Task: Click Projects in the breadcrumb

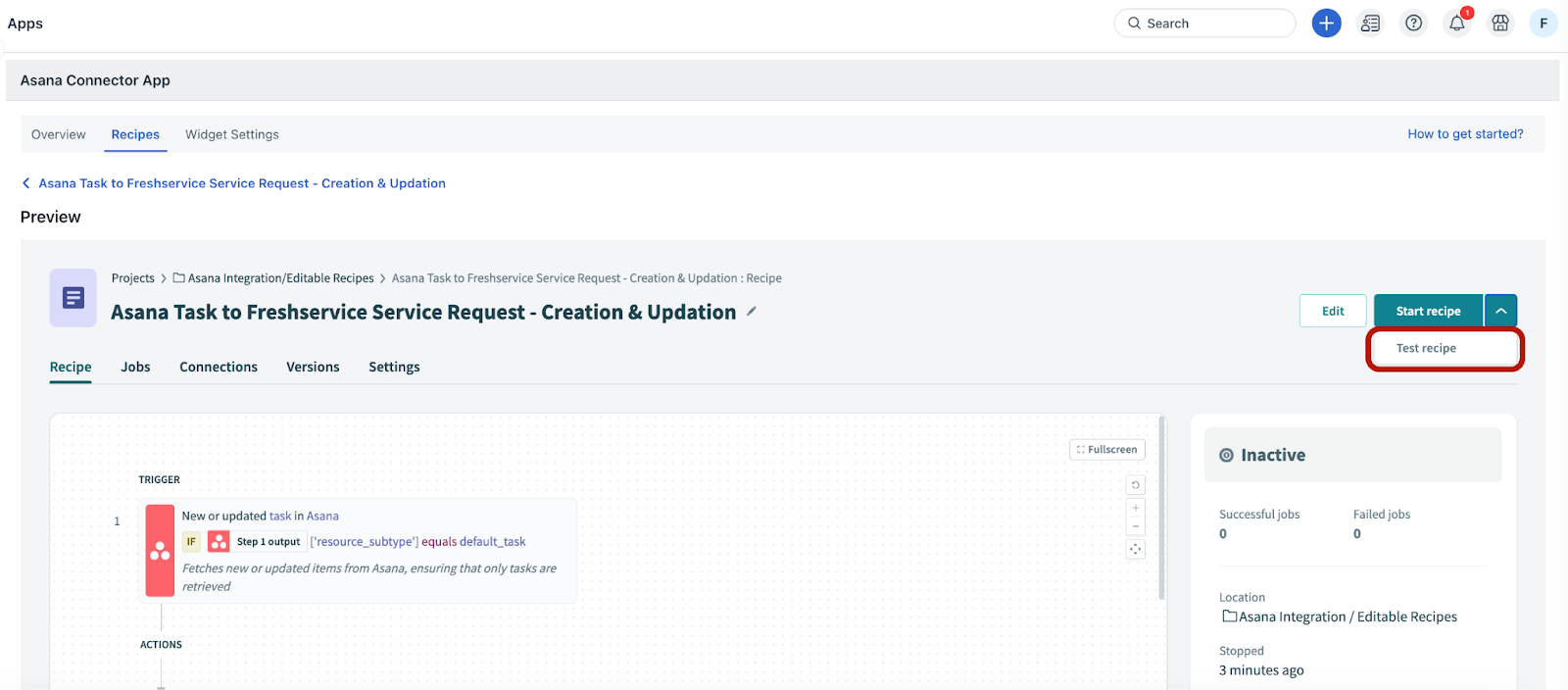Action: tap(133, 278)
